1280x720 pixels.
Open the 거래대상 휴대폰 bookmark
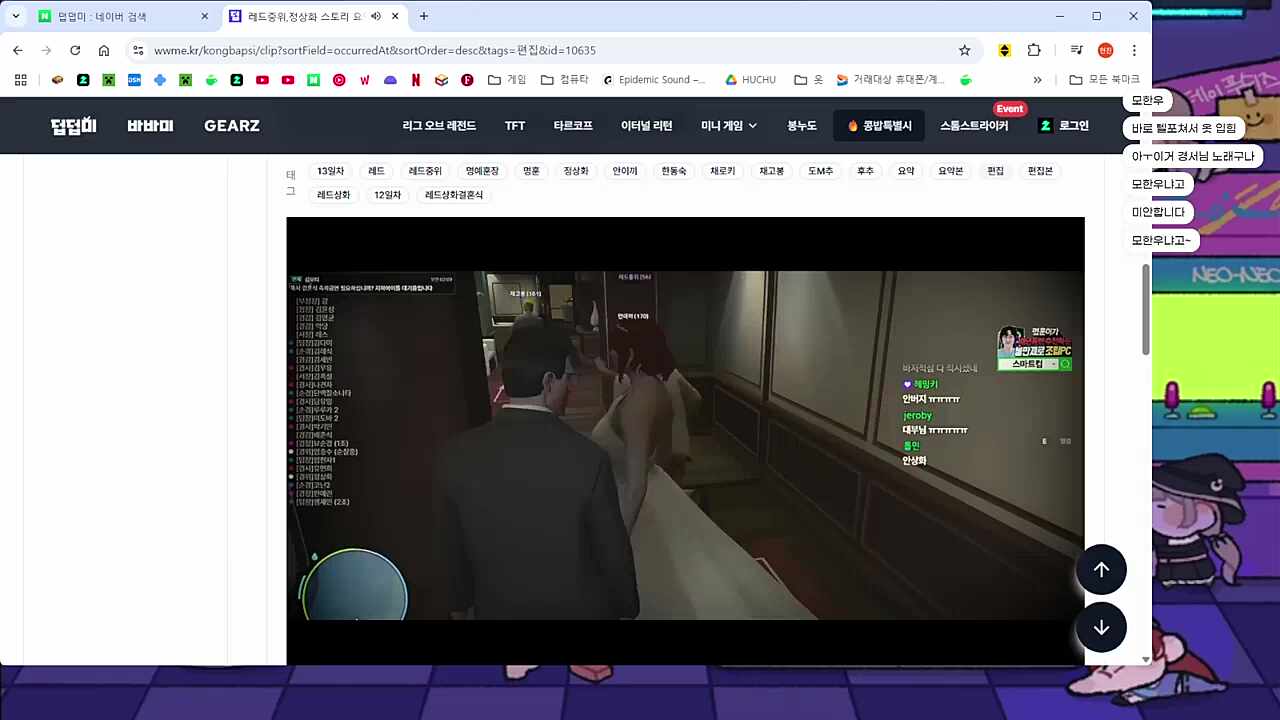click(891, 80)
